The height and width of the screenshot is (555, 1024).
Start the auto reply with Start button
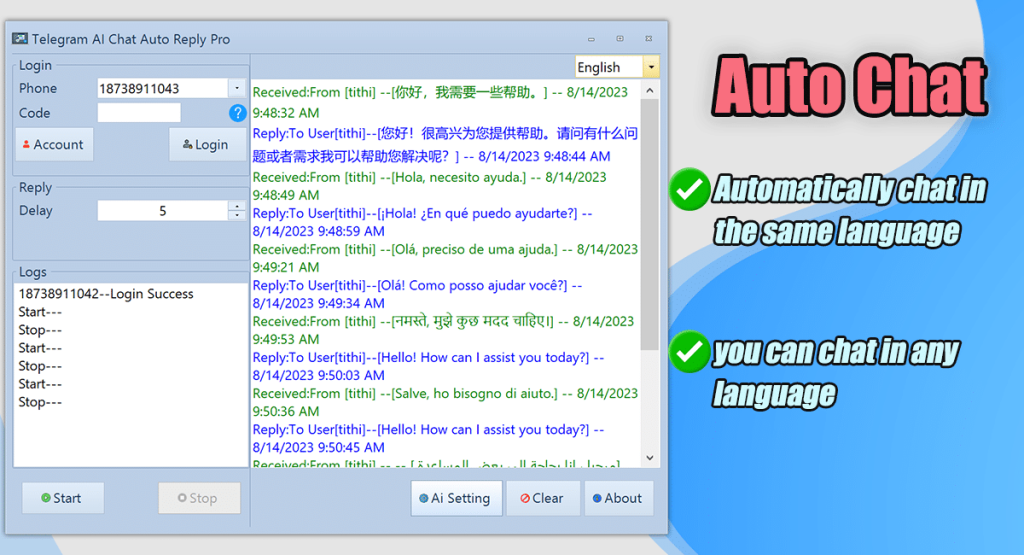(x=62, y=498)
